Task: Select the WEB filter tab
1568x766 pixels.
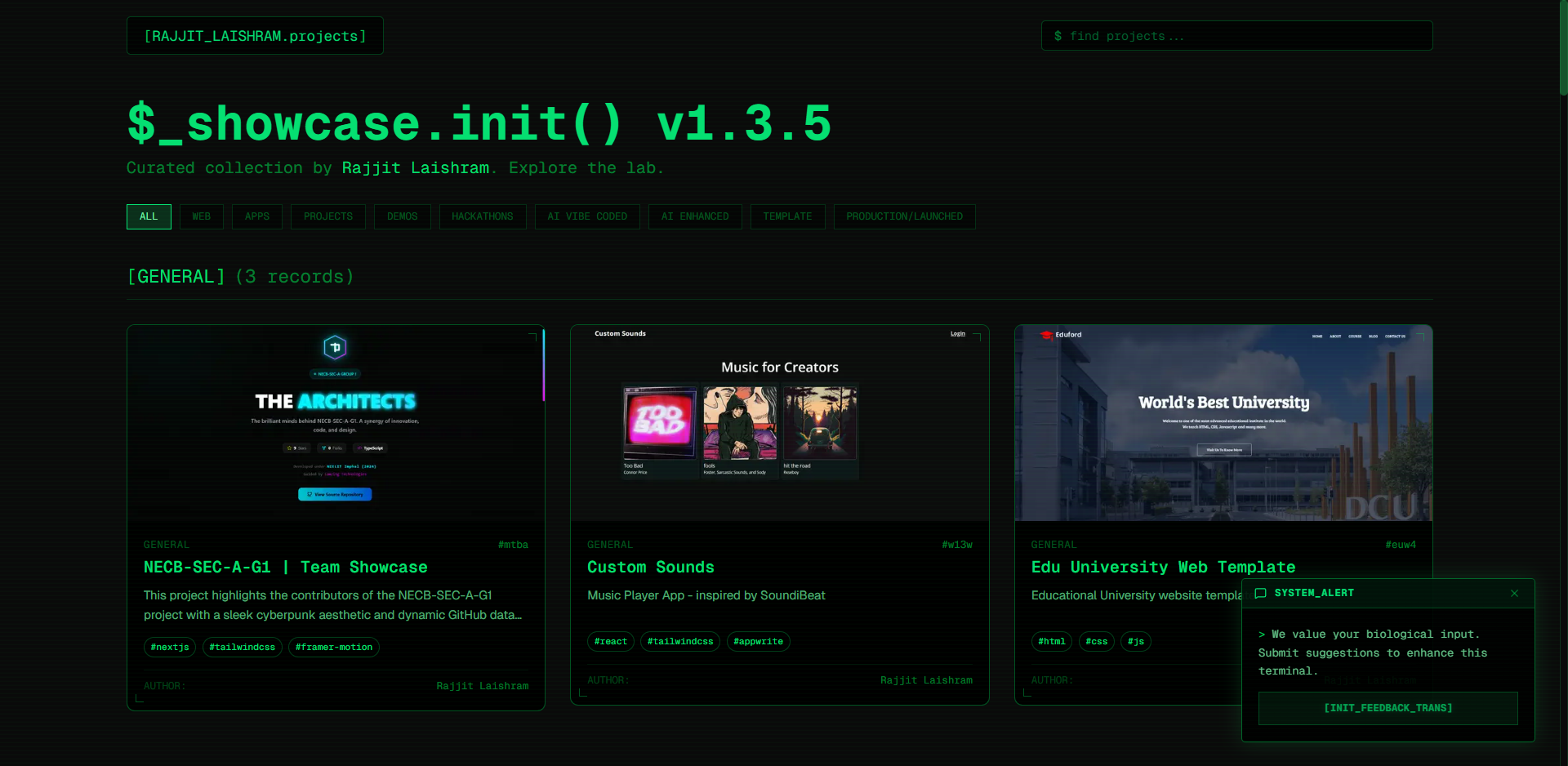Action: pyautogui.click(x=202, y=216)
